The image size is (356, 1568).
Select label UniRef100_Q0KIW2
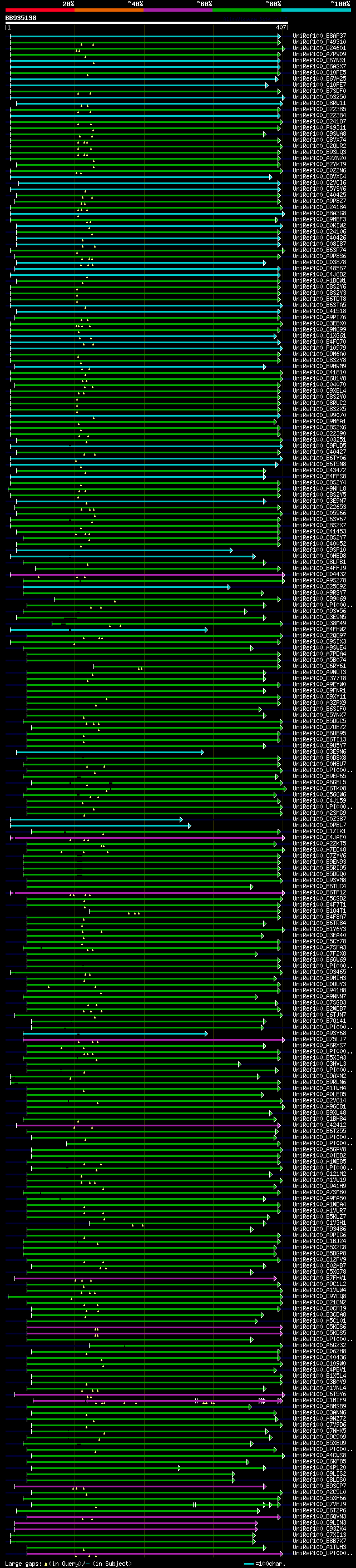(319, 225)
